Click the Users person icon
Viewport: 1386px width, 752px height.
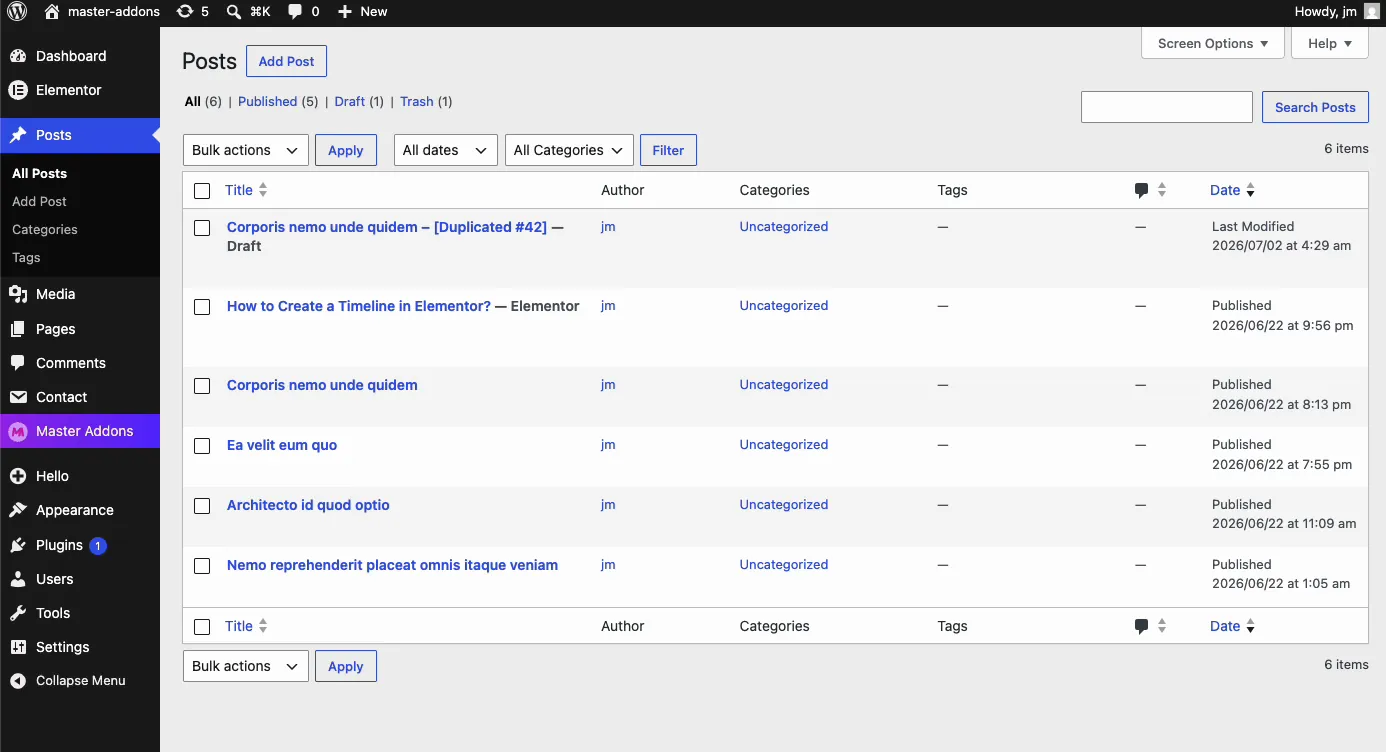pos(18,579)
